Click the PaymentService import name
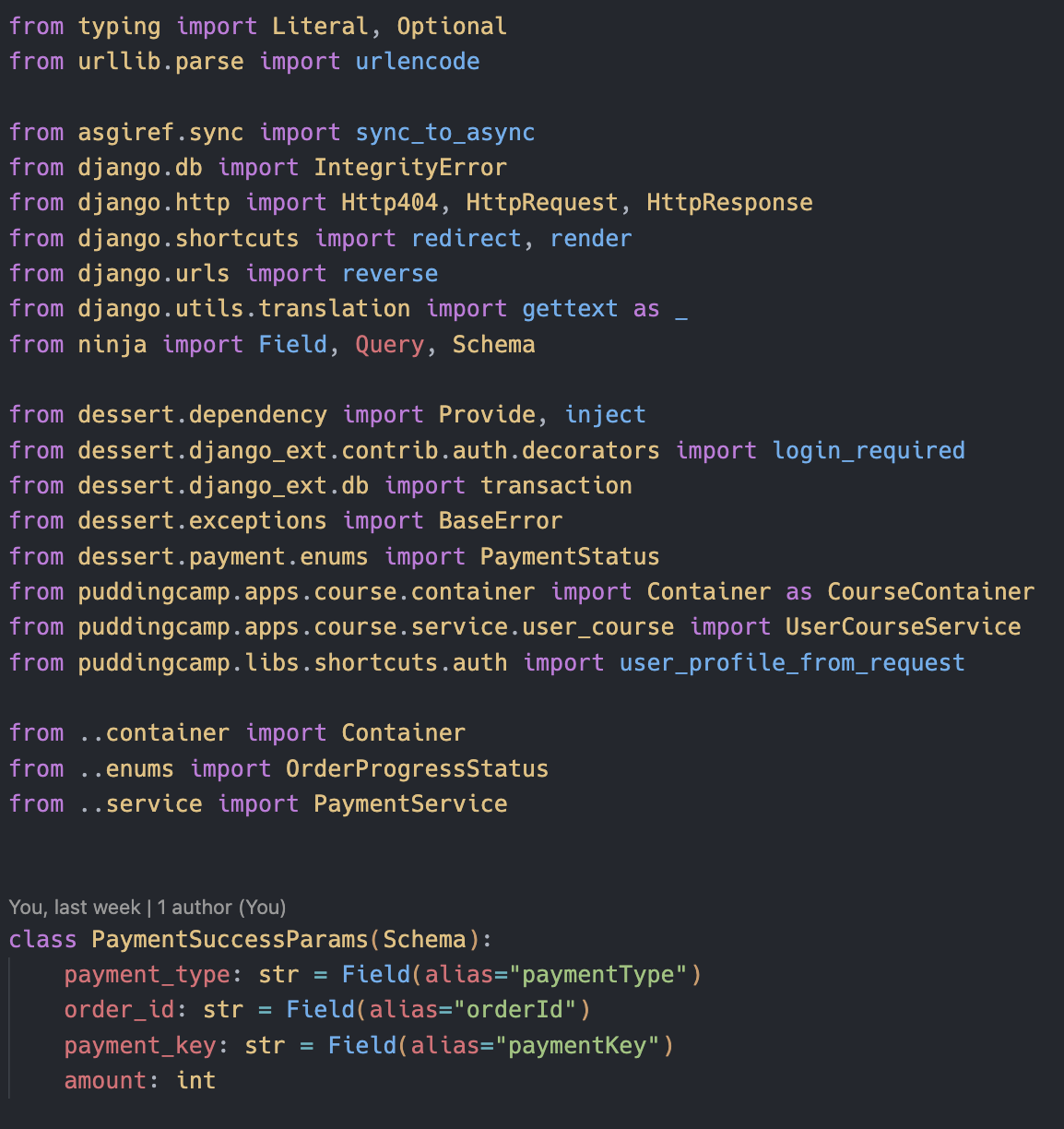1064x1129 pixels. pyautogui.click(x=410, y=804)
